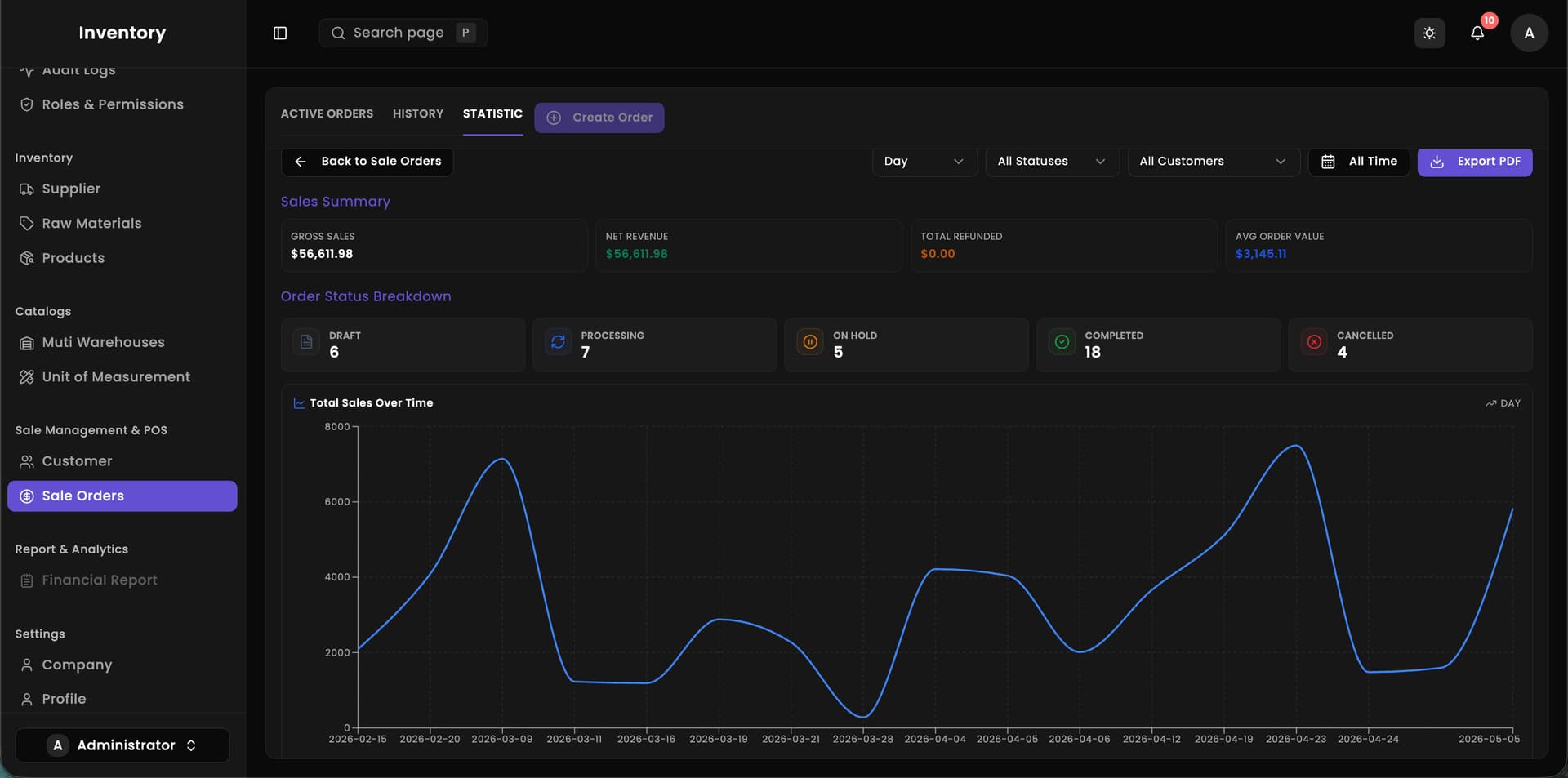This screenshot has height=778, width=1568.
Task: Click the Completed checkmark icon
Action: (x=1062, y=342)
